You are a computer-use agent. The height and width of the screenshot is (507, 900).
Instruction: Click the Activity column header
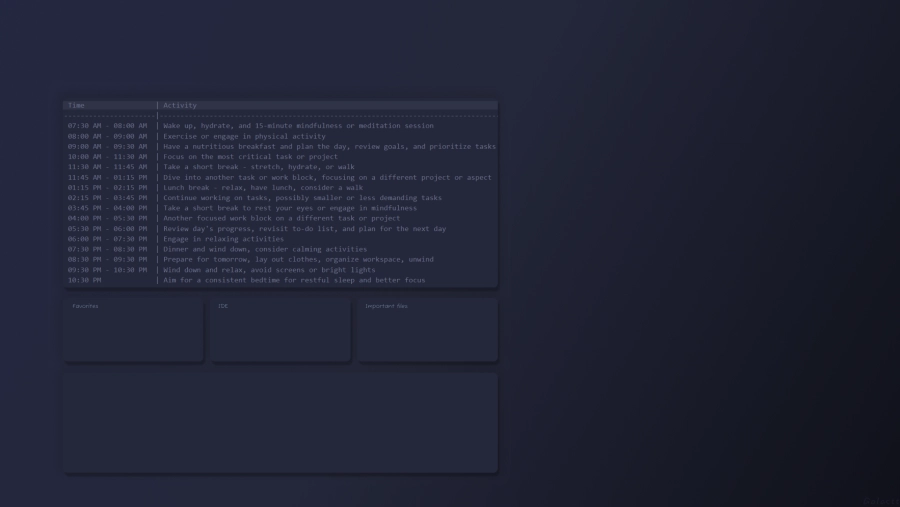[180, 105]
